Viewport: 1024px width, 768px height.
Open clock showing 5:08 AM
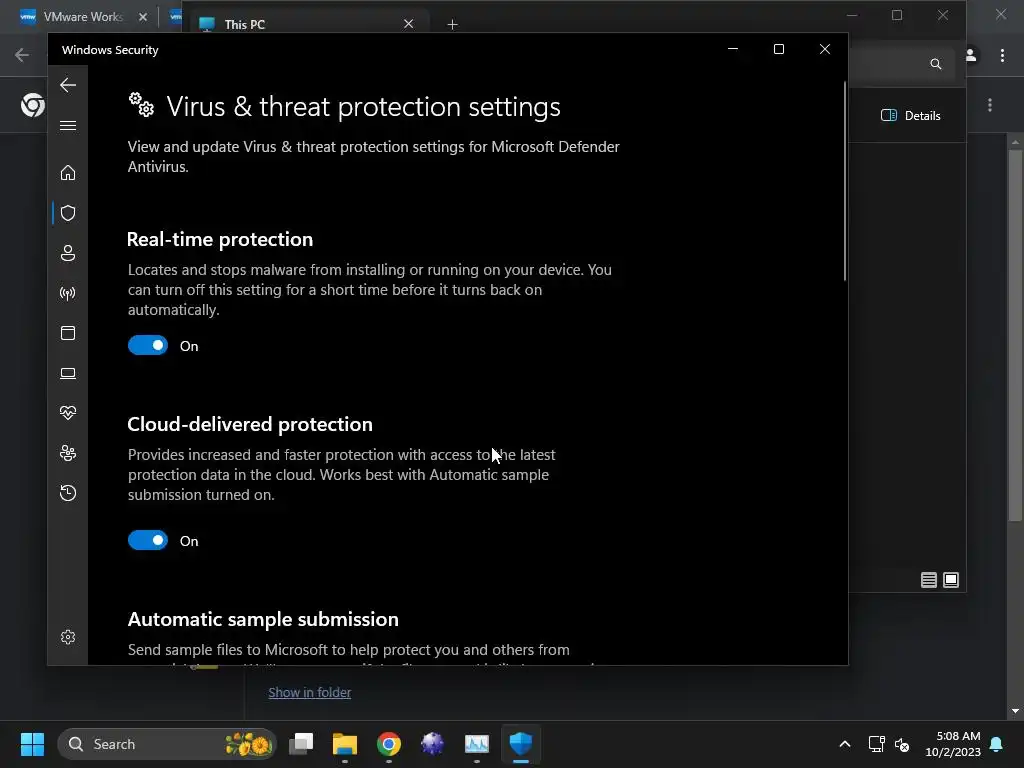pos(953,744)
